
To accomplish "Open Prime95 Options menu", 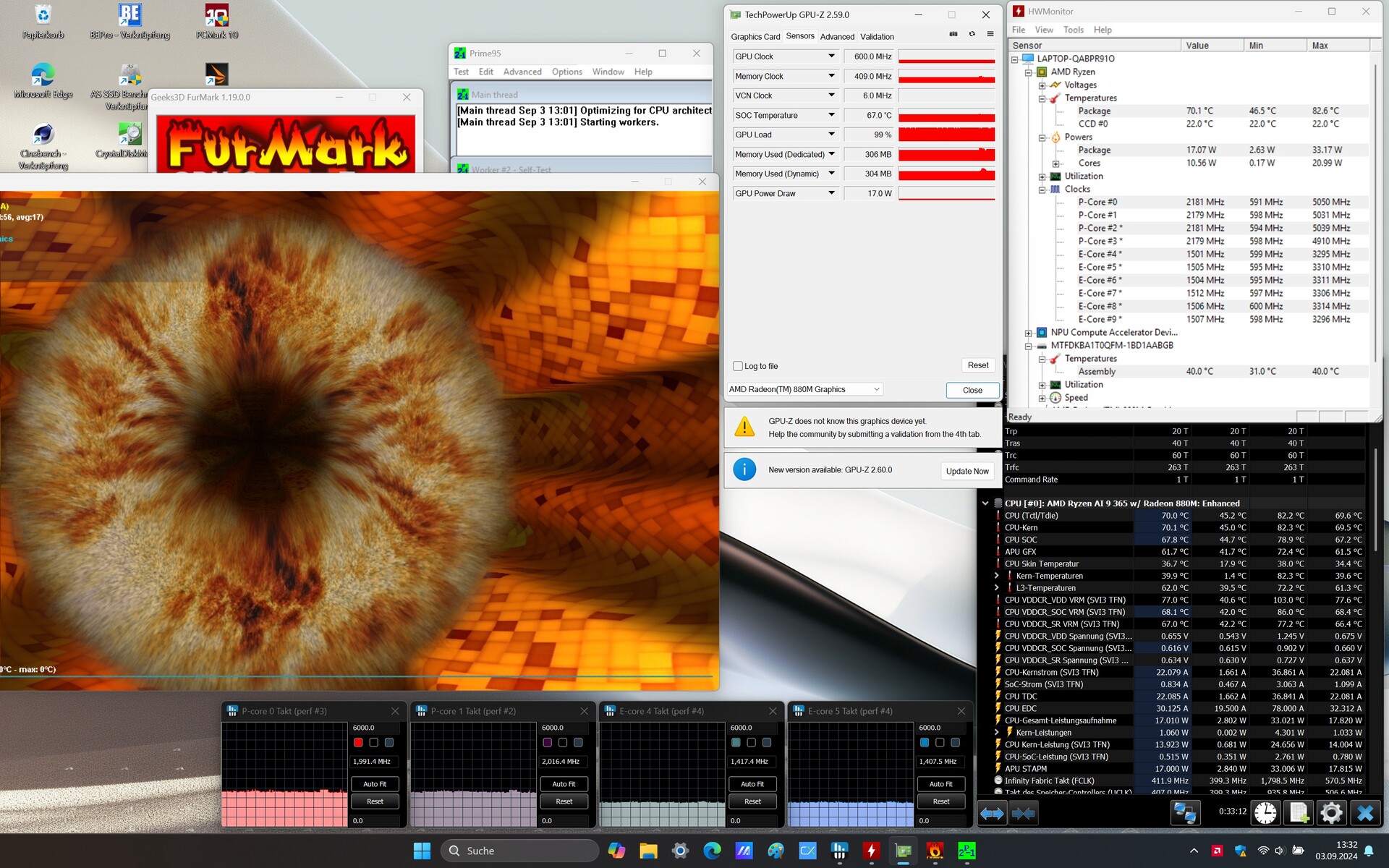I will click(x=566, y=72).
